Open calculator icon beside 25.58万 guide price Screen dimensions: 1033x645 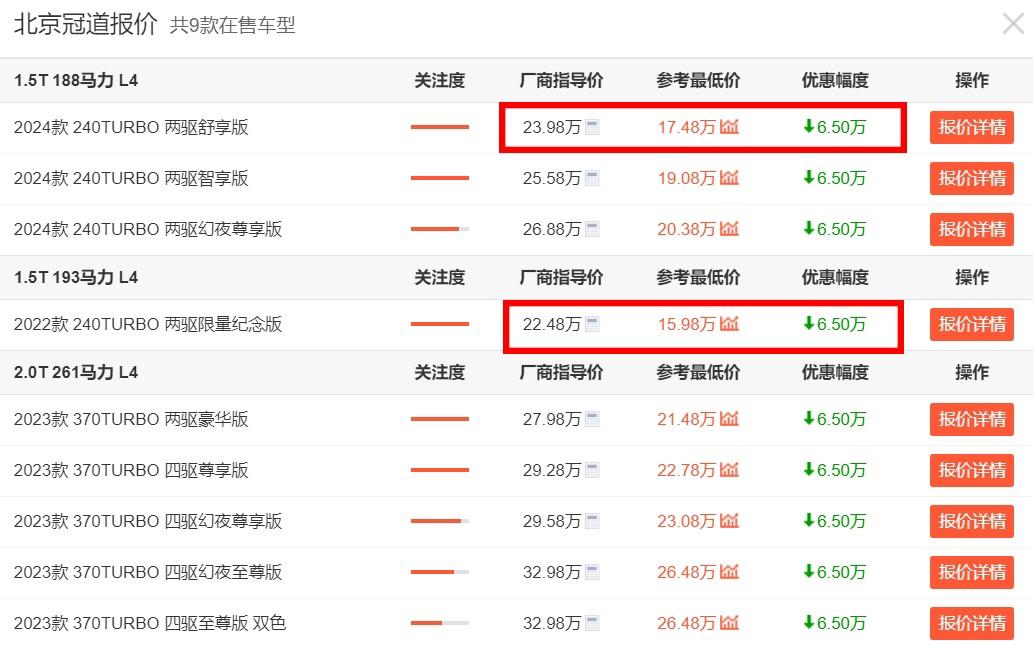(592, 178)
